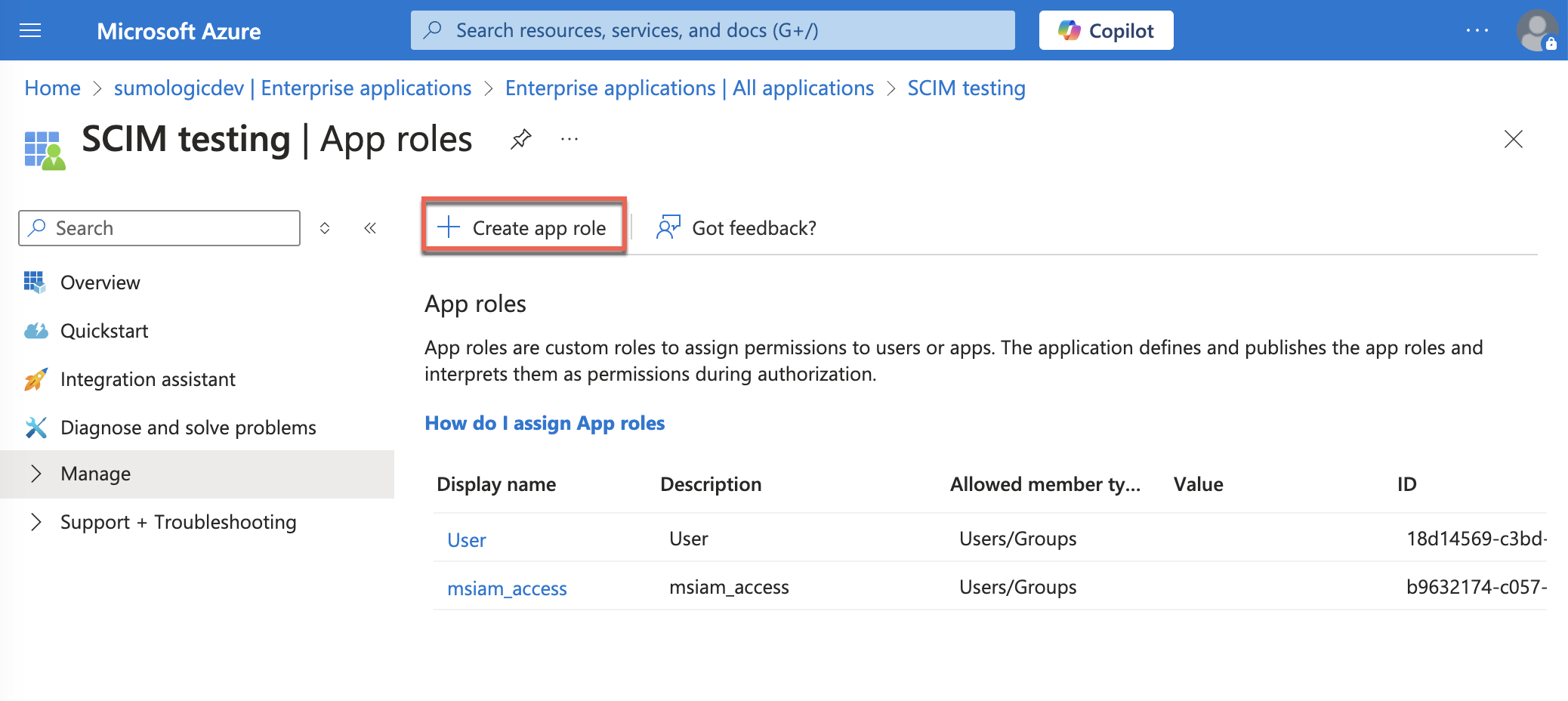
Task: Click the Got feedback icon
Action: (668, 227)
